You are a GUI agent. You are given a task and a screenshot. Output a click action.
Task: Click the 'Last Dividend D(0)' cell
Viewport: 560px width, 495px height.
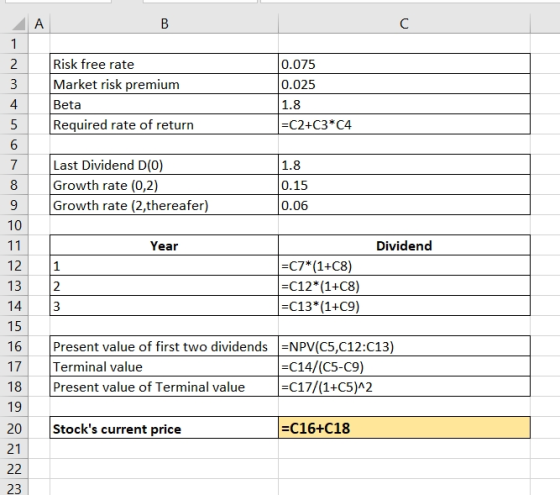(164, 165)
